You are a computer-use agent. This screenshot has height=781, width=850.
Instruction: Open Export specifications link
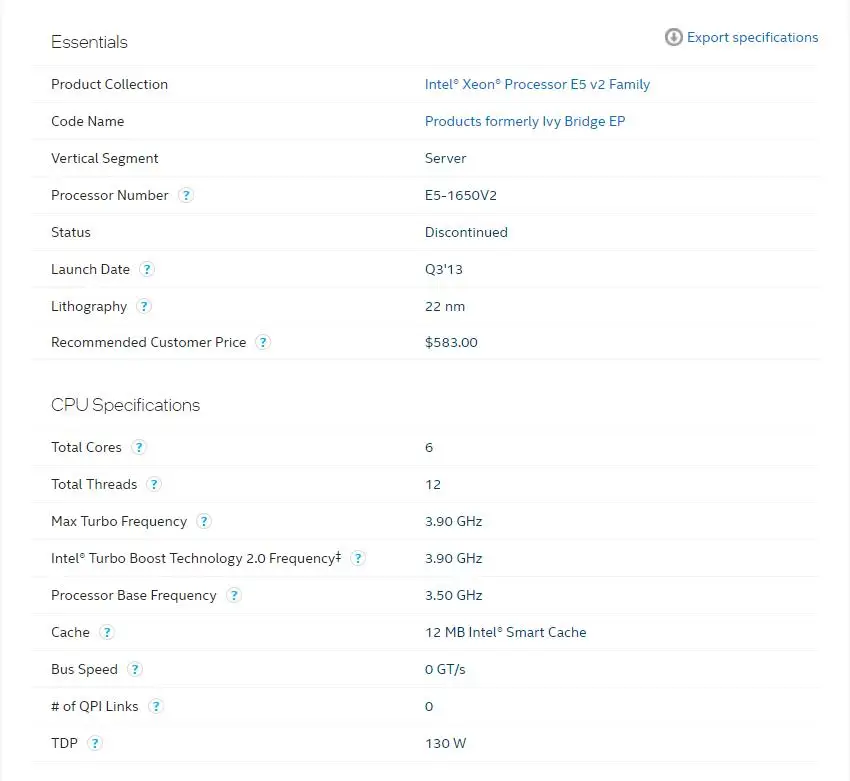click(x=752, y=37)
